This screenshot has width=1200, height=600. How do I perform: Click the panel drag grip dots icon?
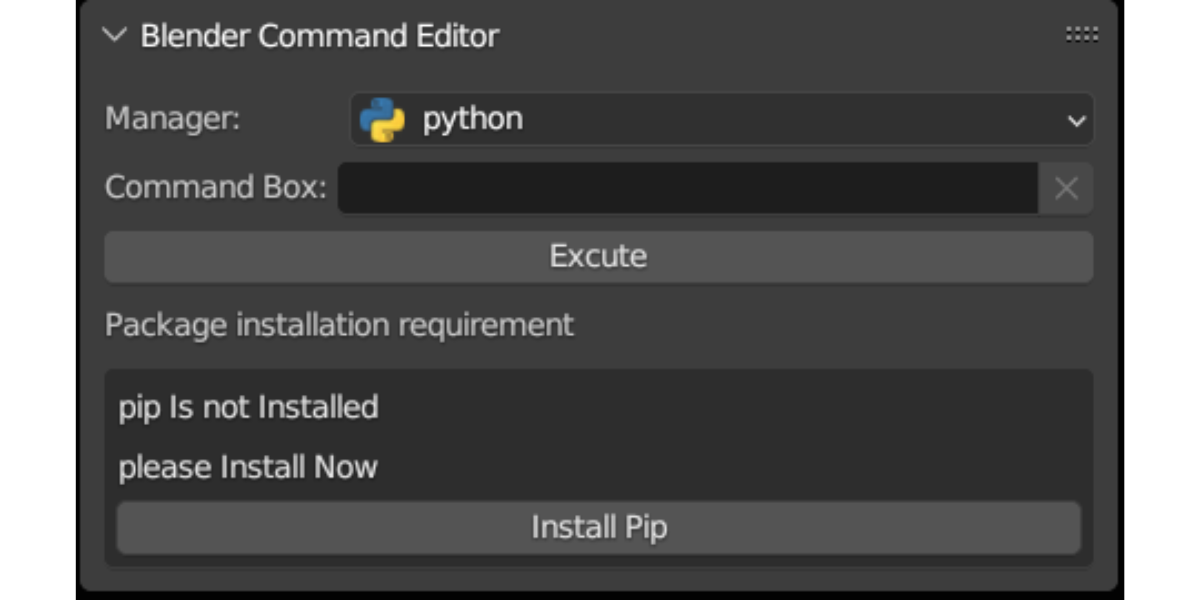tap(1081, 36)
